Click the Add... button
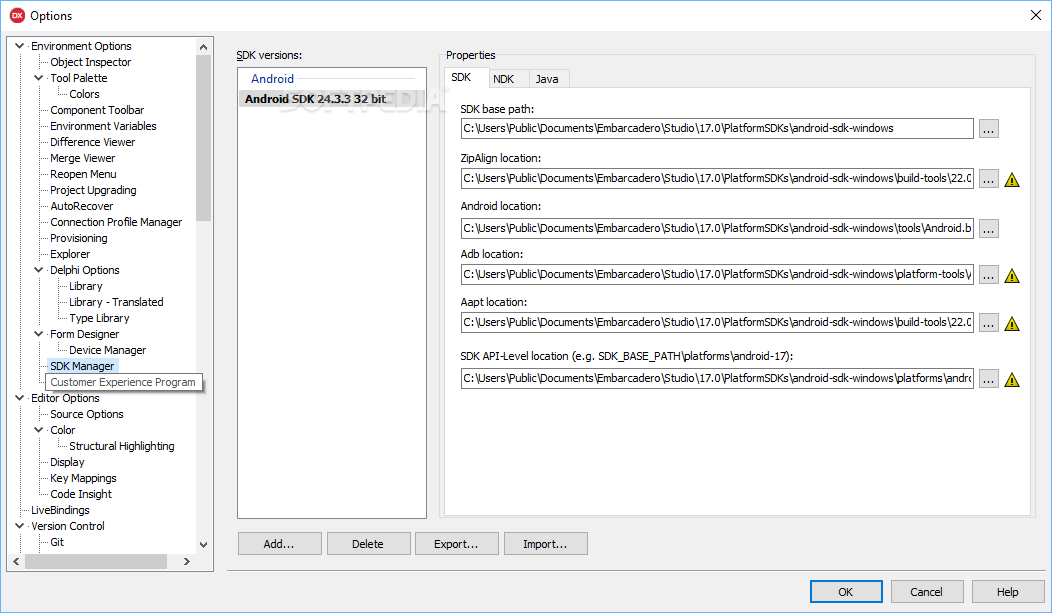 coord(279,544)
